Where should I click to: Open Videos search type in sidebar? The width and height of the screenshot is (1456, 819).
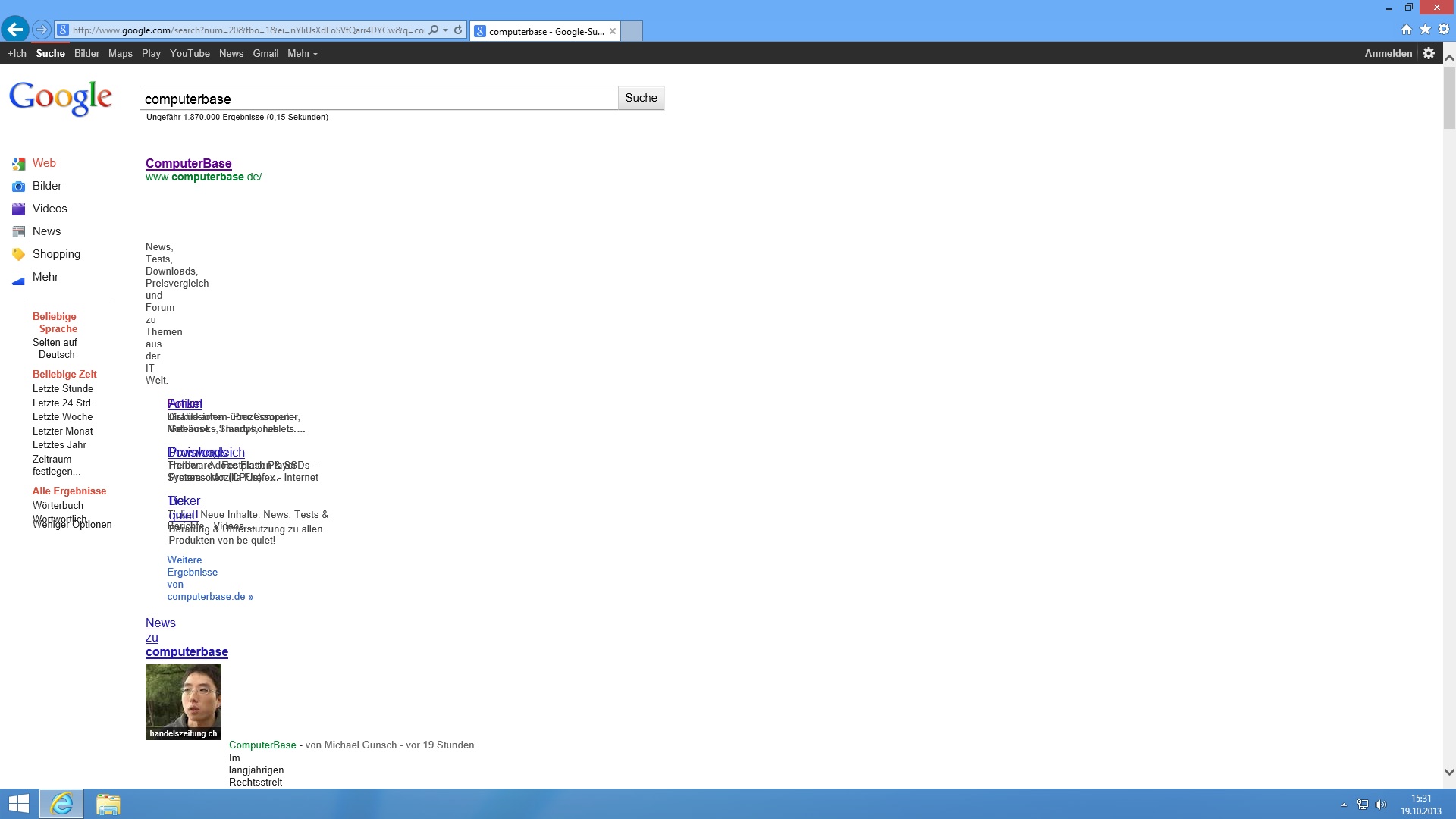tap(49, 209)
